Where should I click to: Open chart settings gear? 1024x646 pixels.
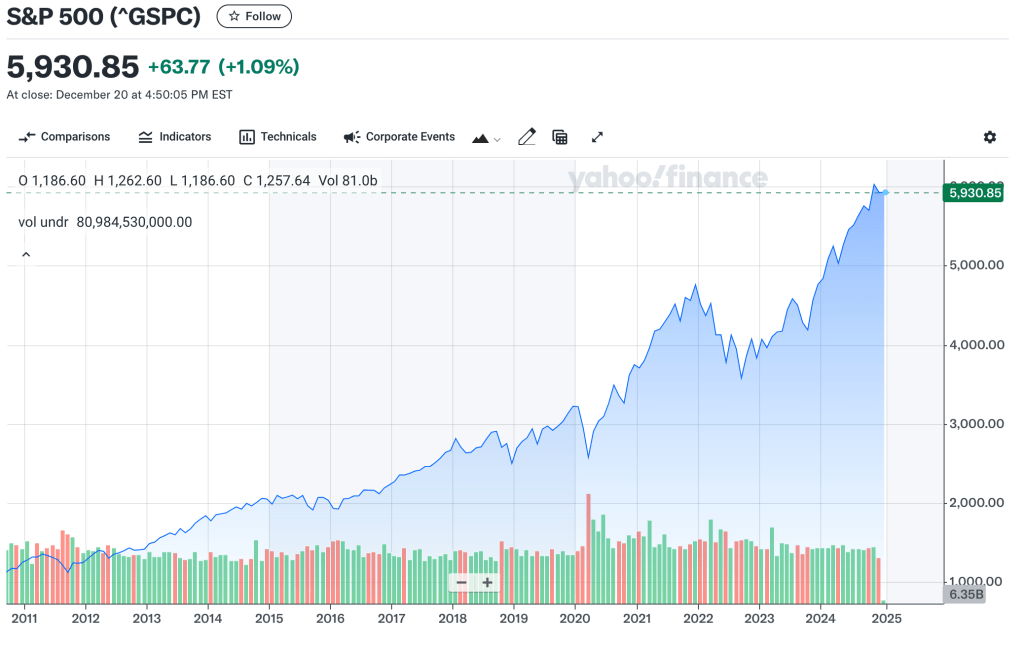pyautogui.click(x=990, y=137)
